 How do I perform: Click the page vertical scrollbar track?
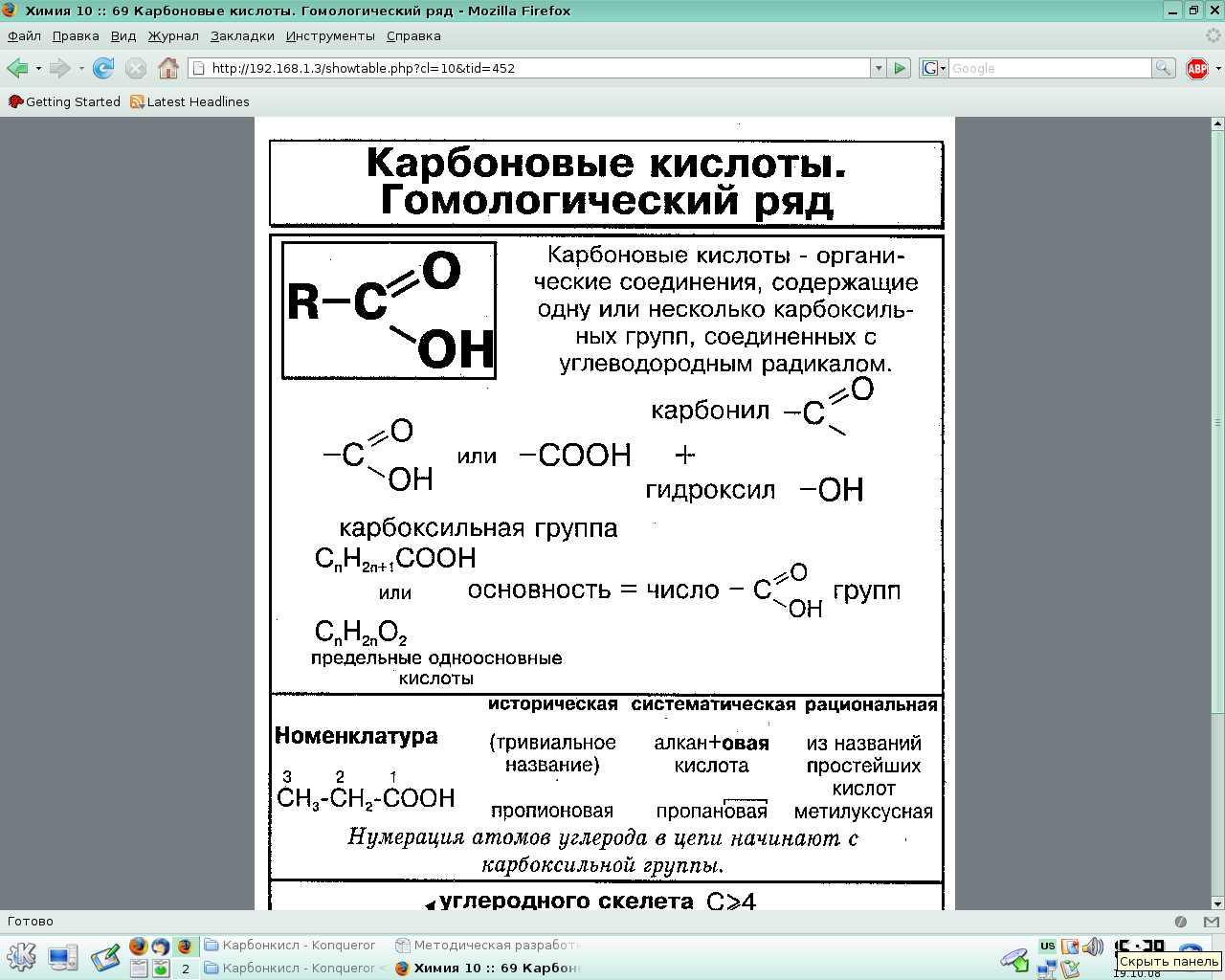pos(1217,574)
